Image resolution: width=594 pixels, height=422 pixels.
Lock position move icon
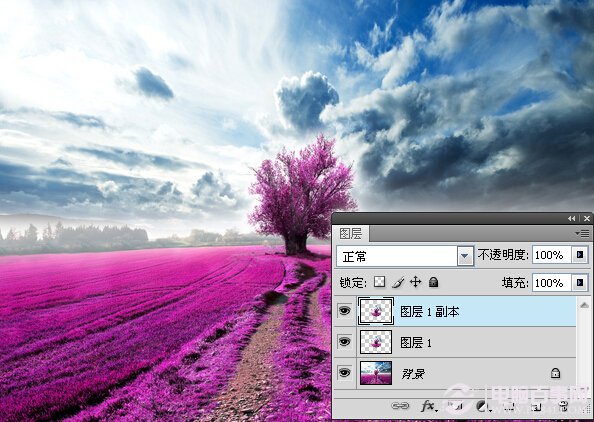(416, 282)
